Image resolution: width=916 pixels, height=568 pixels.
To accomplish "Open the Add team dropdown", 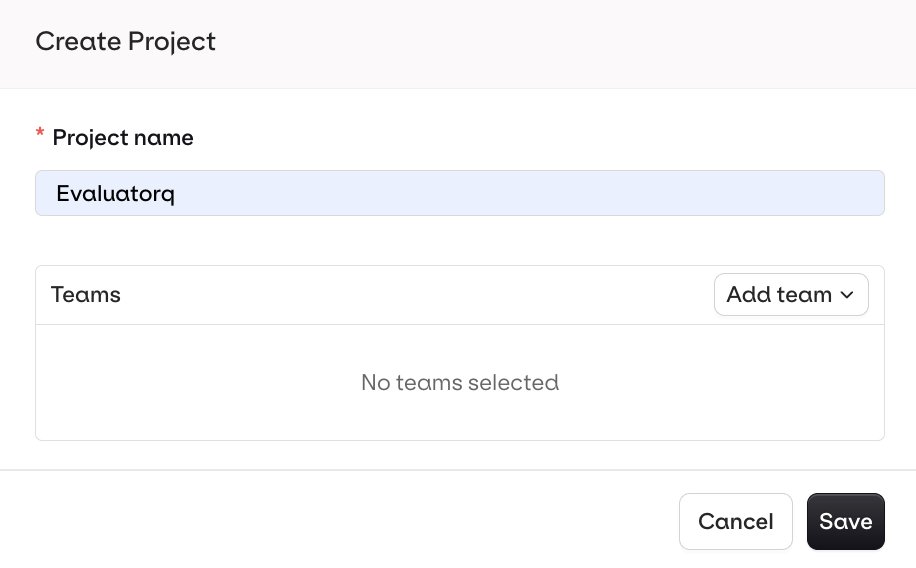I will point(791,295).
